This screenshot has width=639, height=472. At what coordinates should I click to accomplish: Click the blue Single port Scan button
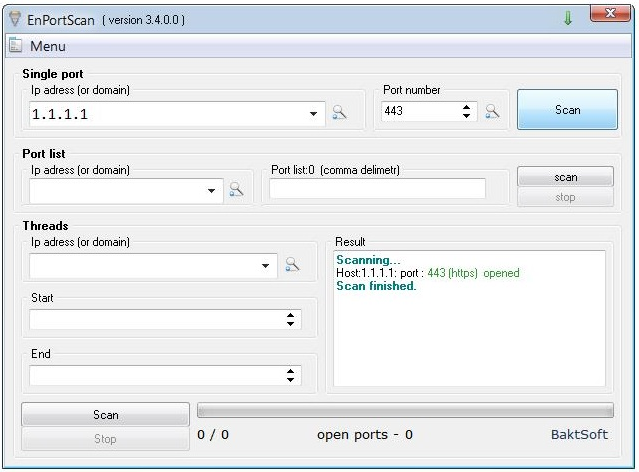(x=567, y=110)
